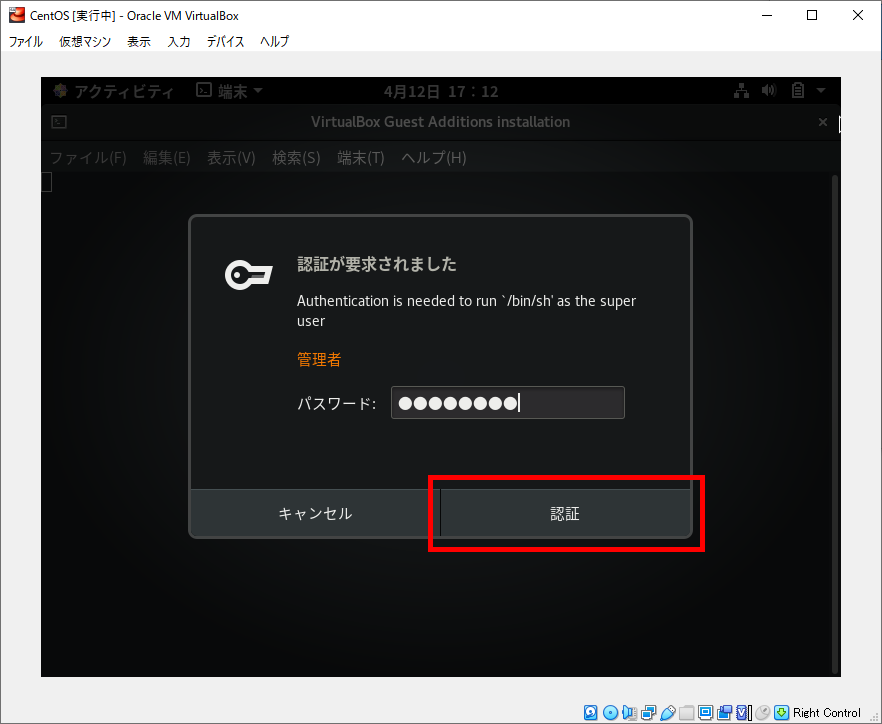Open terminal 編集(E) menu
Image resolution: width=882 pixels, height=724 pixels.
(166, 158)
